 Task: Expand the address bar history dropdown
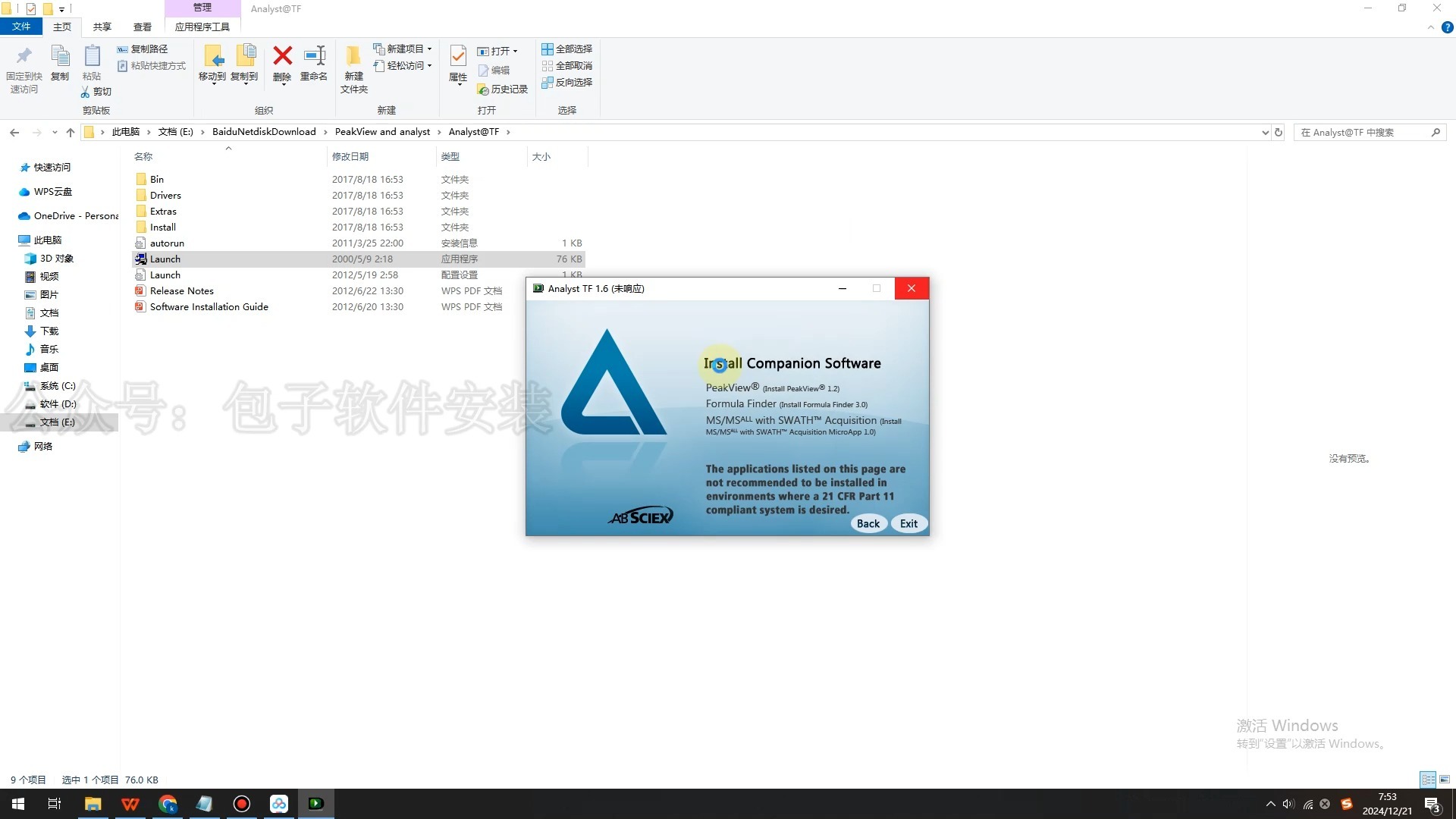[1265, 132]
